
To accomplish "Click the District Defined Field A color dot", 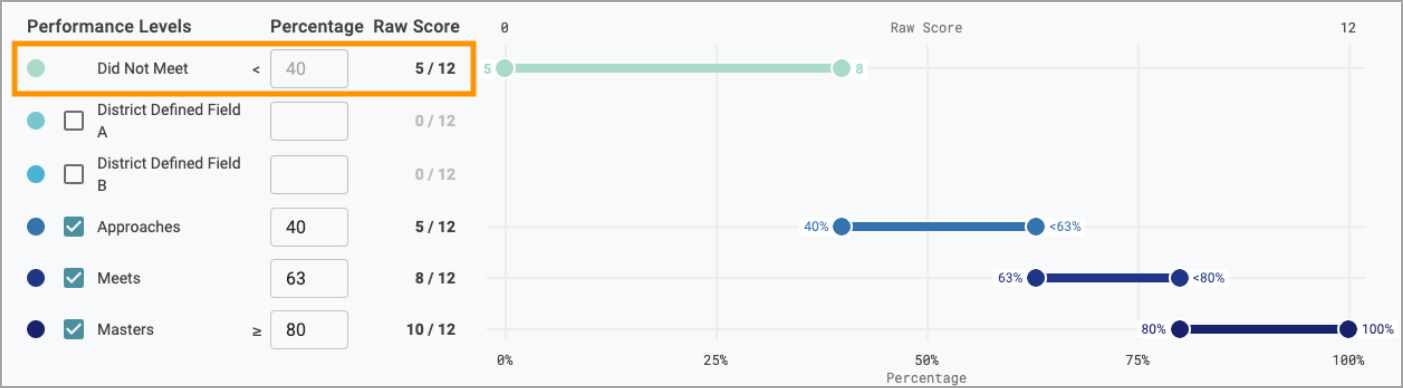I will (36, 121).
